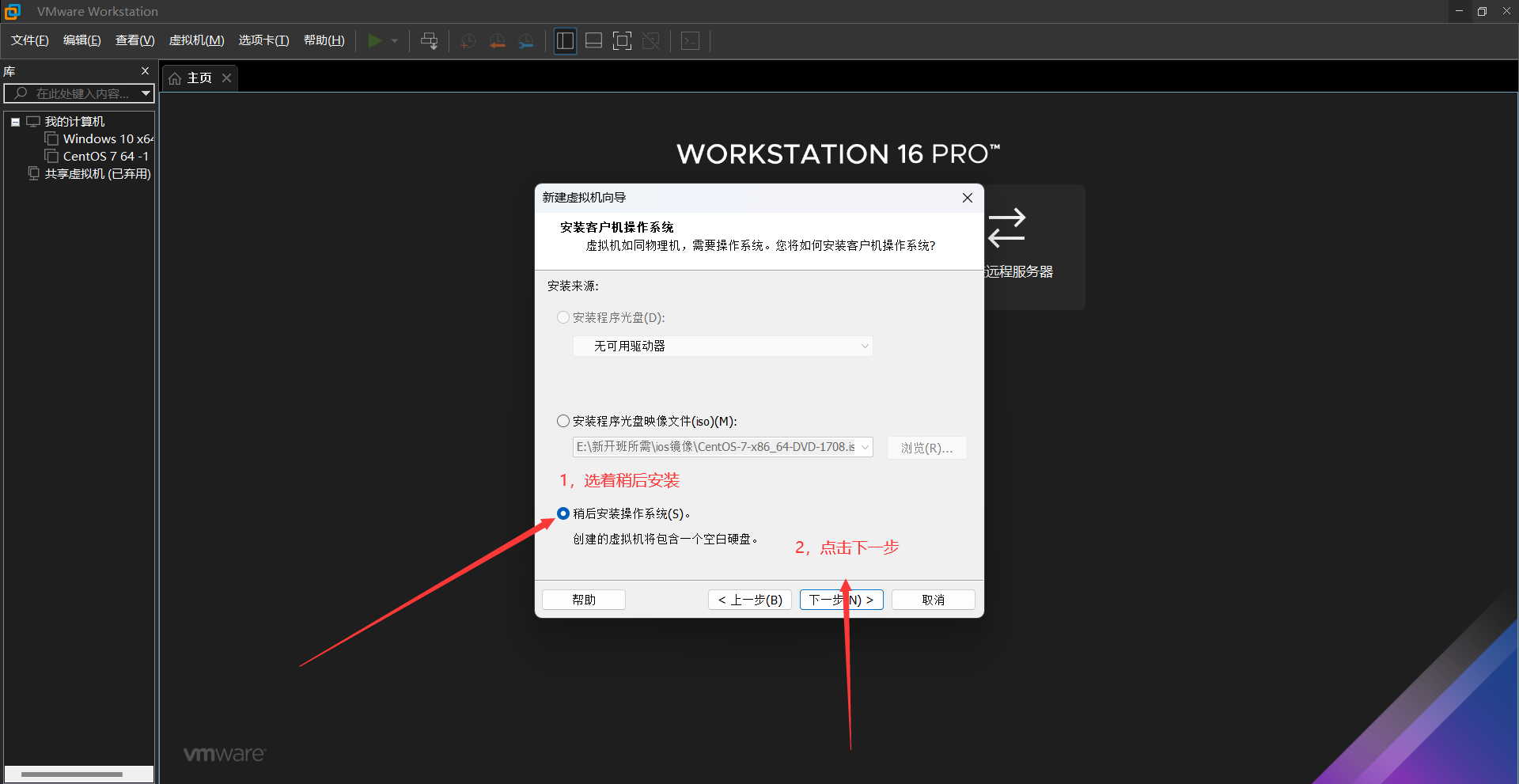Restore down the VMware Workstation window
The height and width of the screenshot is (784, 1519).
(1483, 11)
